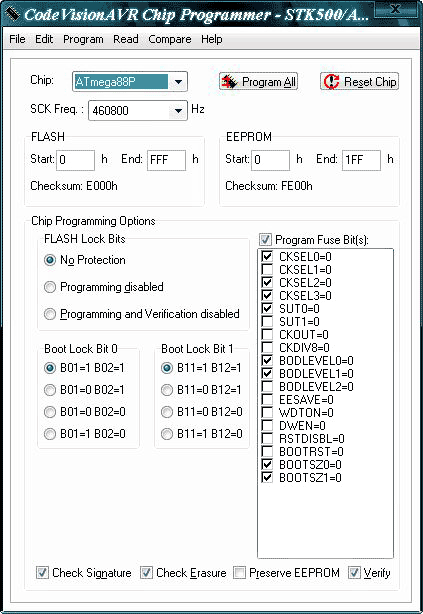Viewport: 423px width, 614px height.
Task: Click the FLASH Checksum: E000h text
Action: pos(74,186)
